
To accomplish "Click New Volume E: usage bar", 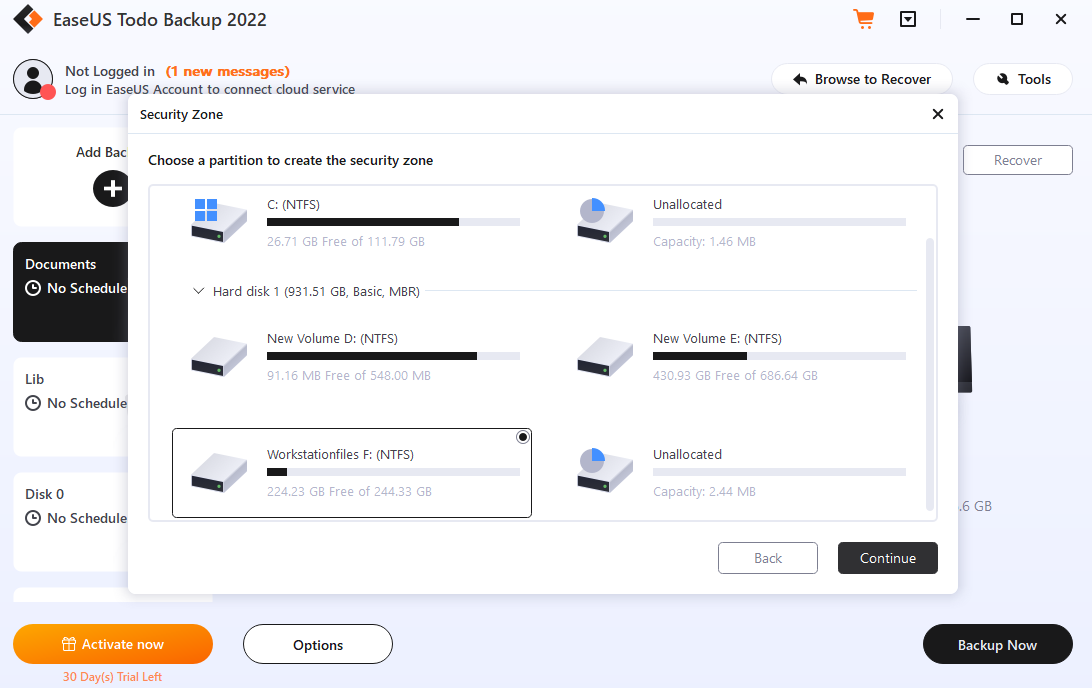I will (x=779, y=356).
